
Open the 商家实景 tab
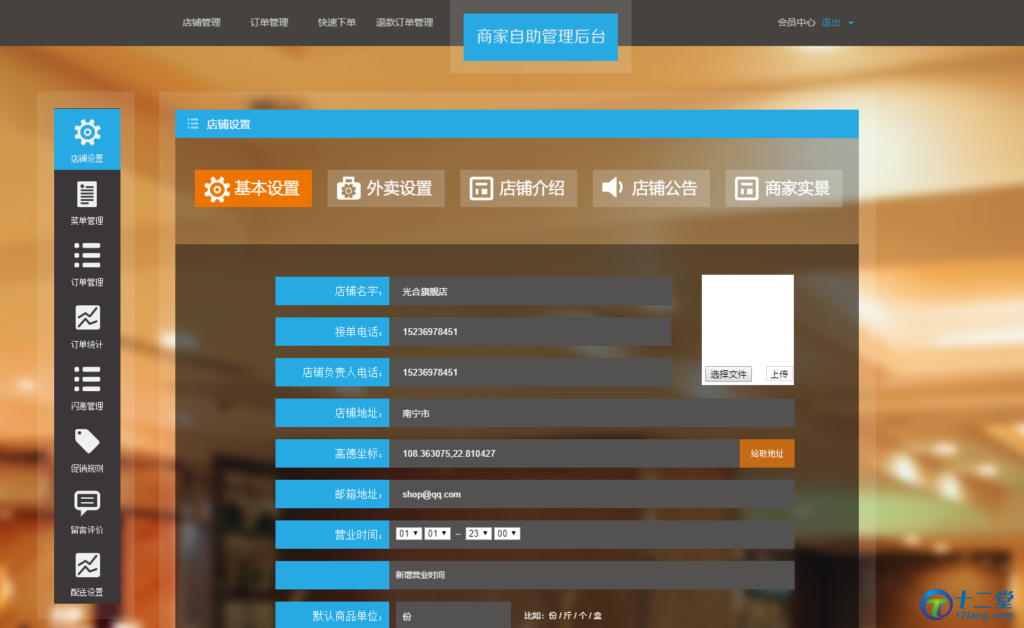(784, 188)
